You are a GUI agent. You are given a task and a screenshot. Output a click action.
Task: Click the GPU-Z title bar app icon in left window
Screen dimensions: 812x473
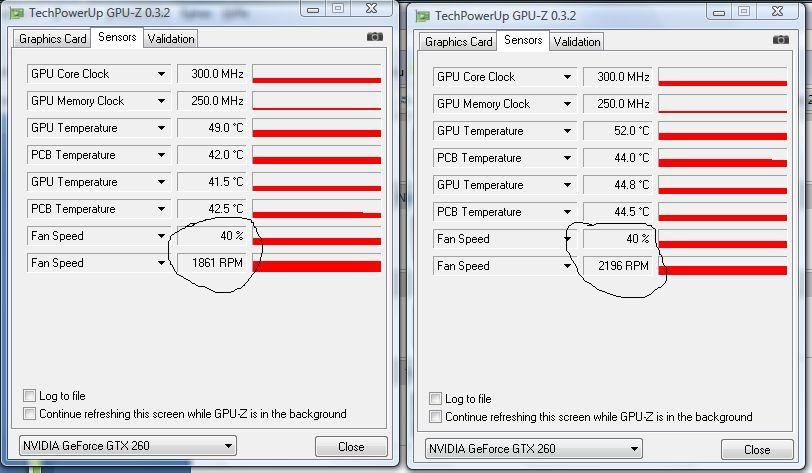point(17,13)
